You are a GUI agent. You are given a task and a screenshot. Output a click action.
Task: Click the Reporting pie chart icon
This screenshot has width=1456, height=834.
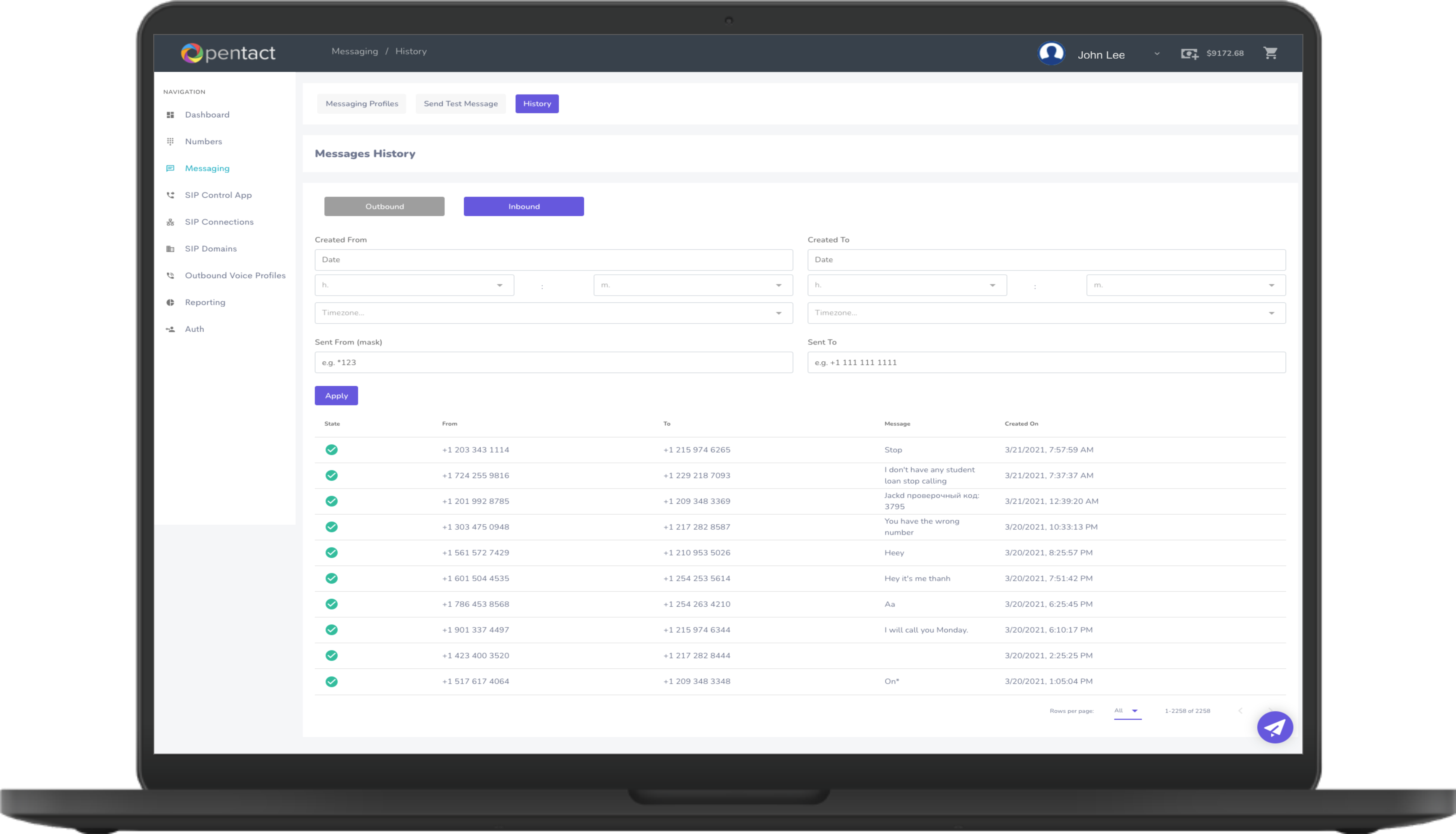point(170,303)
